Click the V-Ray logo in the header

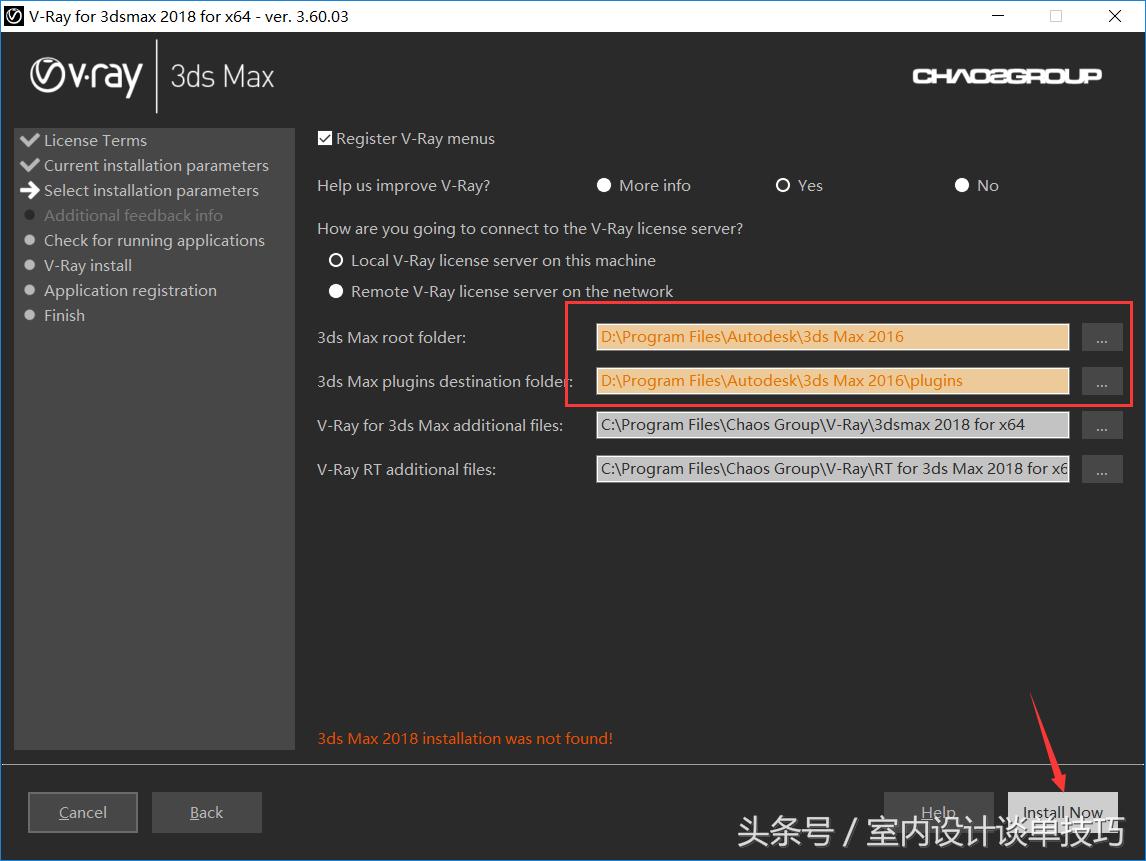86,76
